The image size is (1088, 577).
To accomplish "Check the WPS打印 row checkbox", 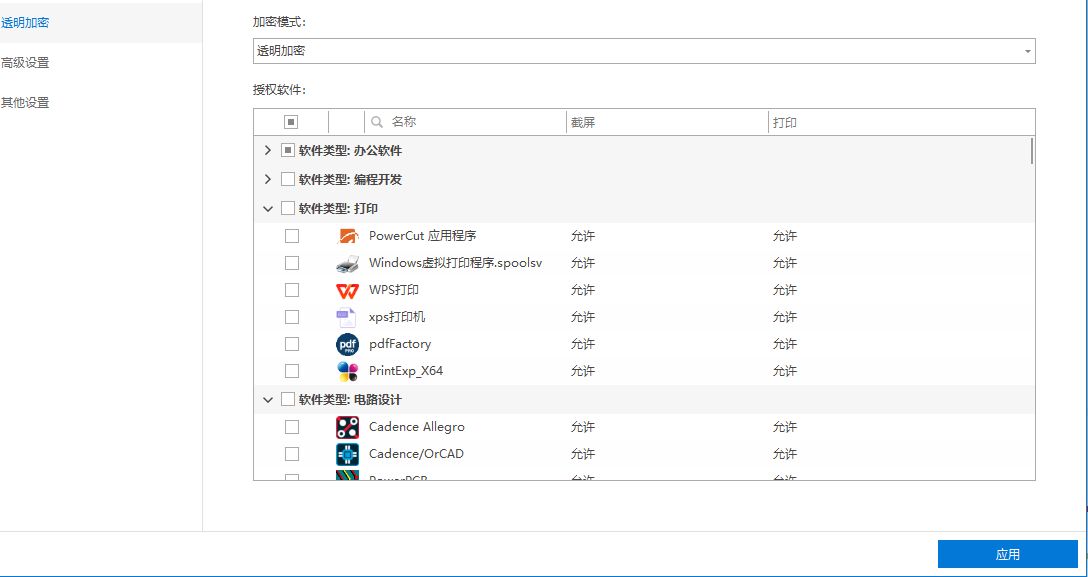I will tap(292, 290).
